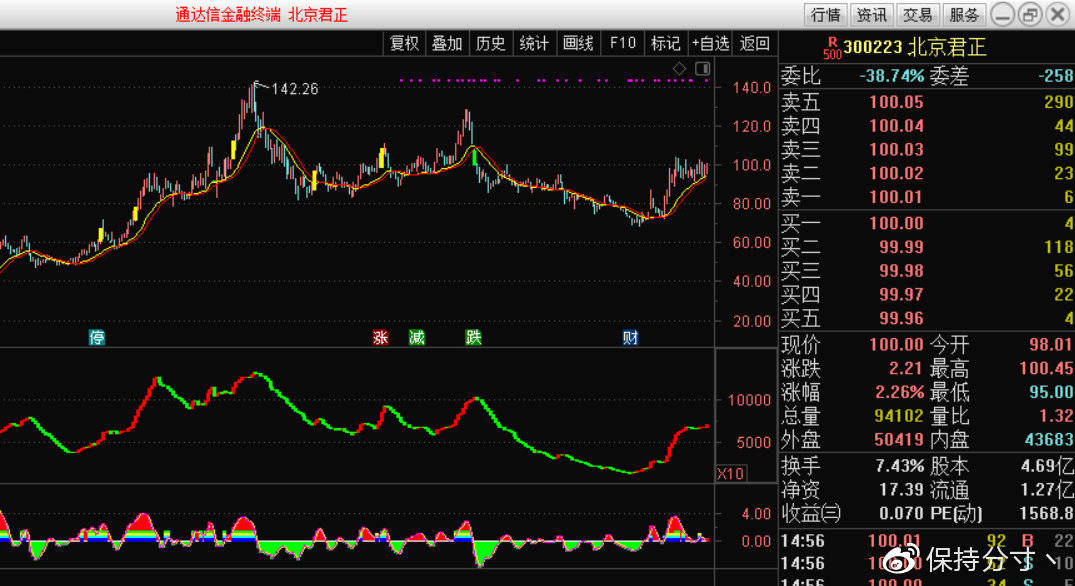Image resolution: width=1075 pixels, height=586 pixels.
Task: Click the blue 财 financial report marker
Action: (x=630, y=337)
